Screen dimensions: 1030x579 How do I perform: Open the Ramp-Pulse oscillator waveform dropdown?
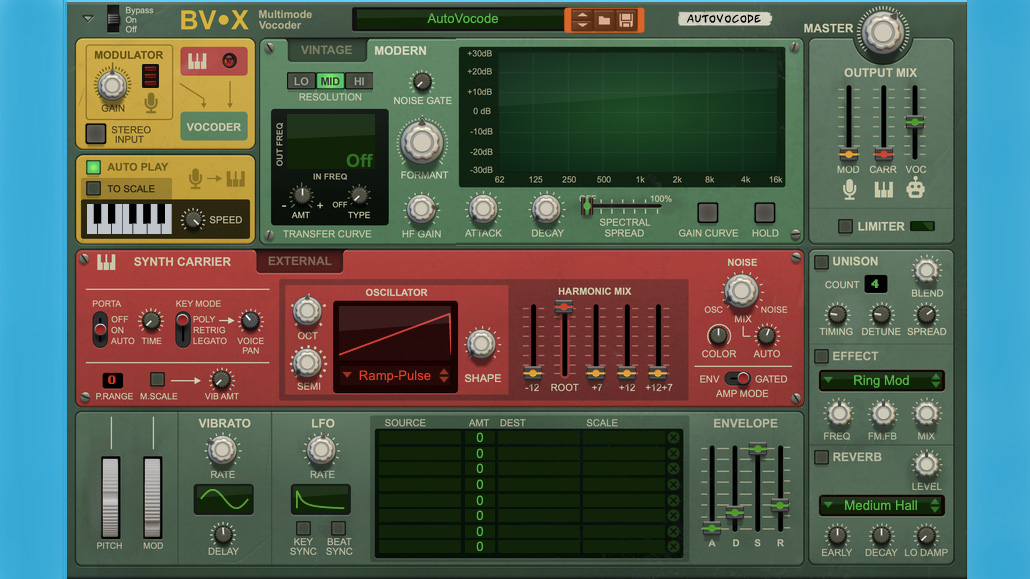click(395, 376)
